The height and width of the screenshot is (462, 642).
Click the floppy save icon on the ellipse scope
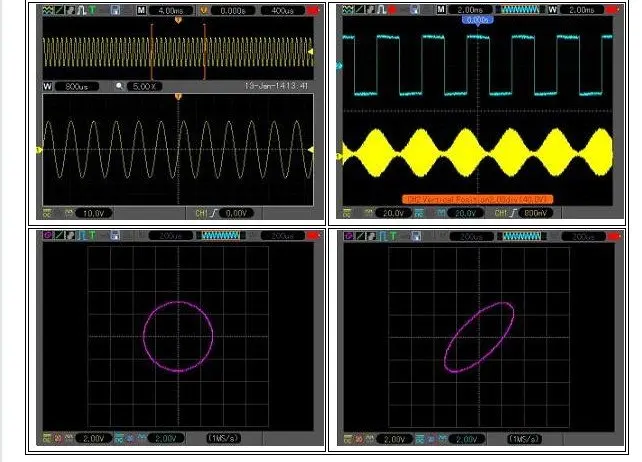coord(416,236)
